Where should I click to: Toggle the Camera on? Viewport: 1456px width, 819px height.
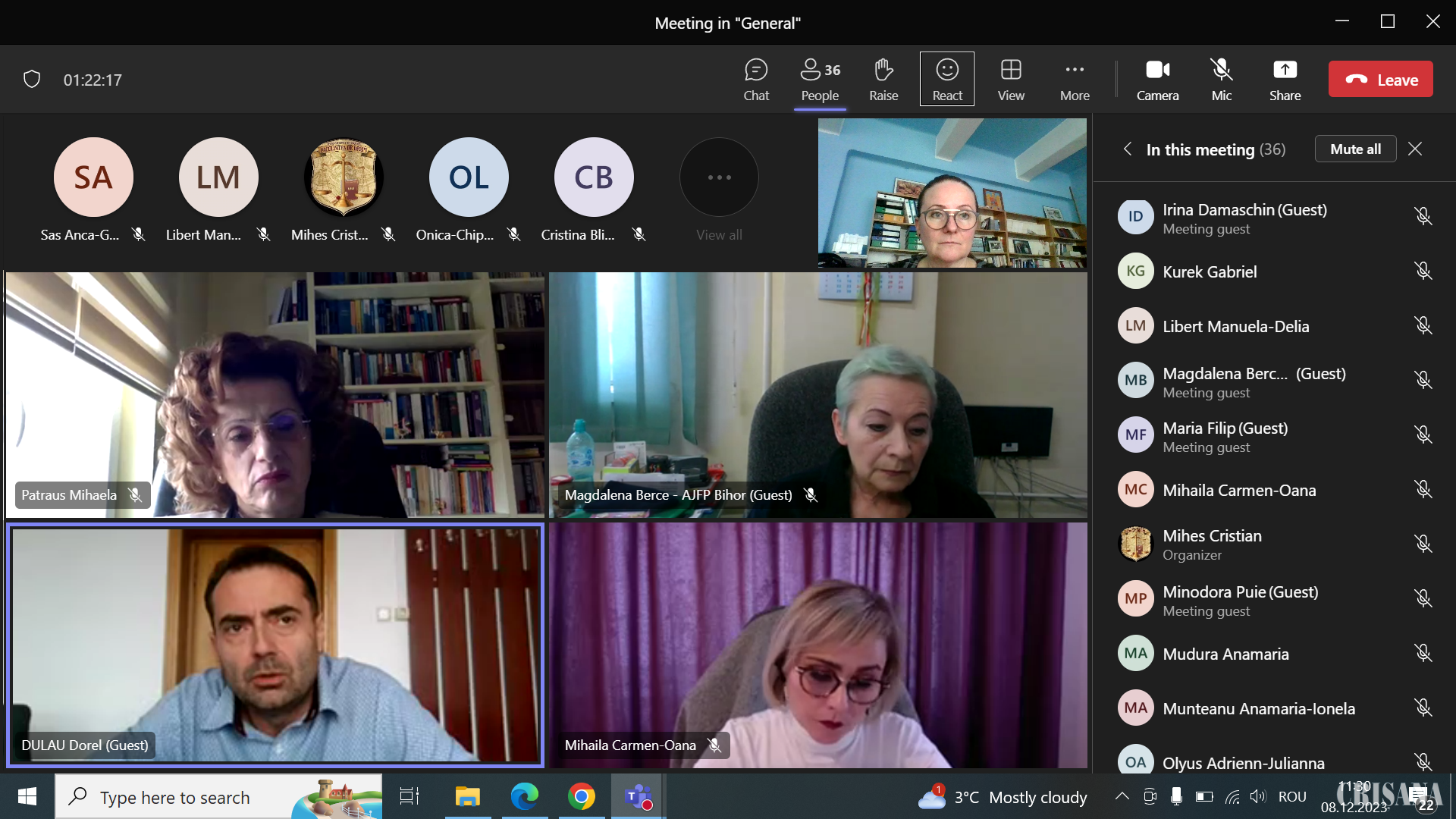(x=1157, y=79)
